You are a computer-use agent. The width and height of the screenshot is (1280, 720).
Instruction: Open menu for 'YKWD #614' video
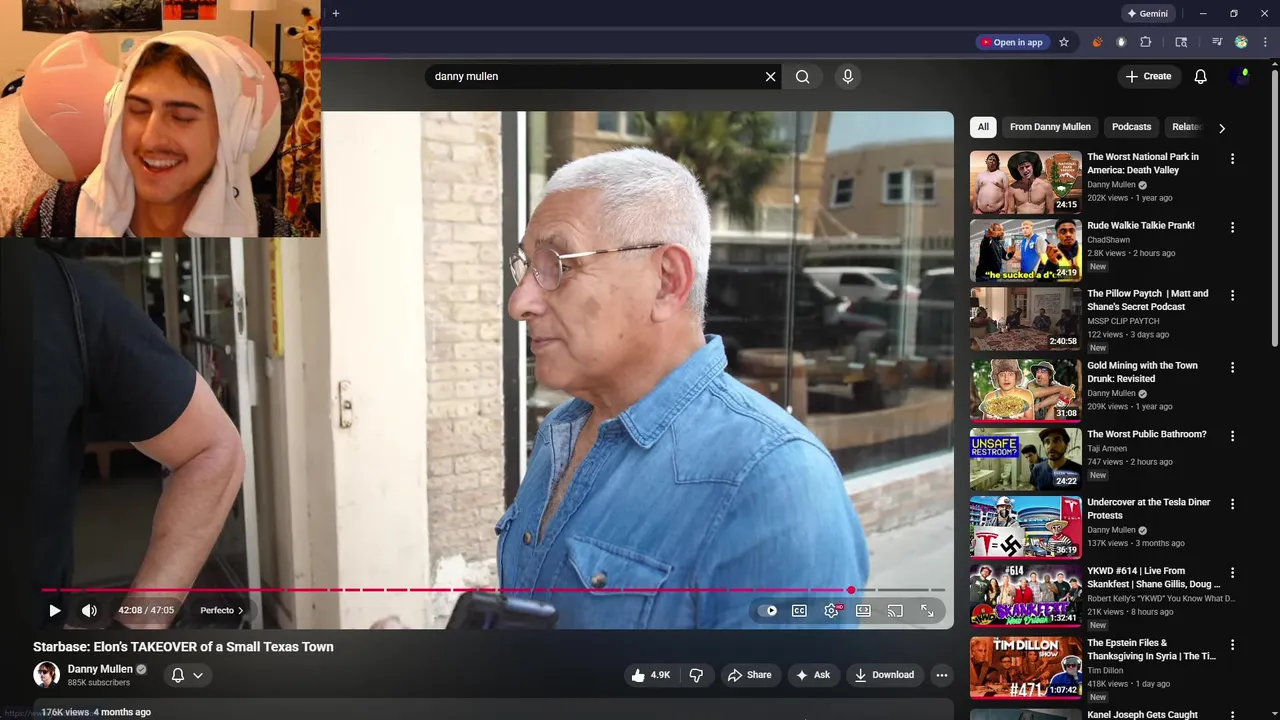pyautogui.click(x=1232, y=574)
